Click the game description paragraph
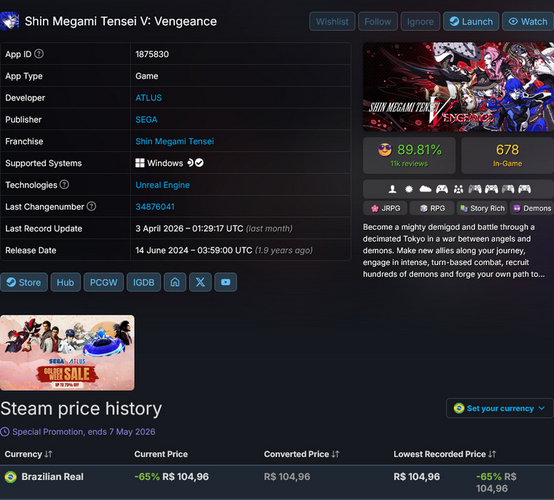The height and width of the screenshot is (500, 554). point(454,251)
